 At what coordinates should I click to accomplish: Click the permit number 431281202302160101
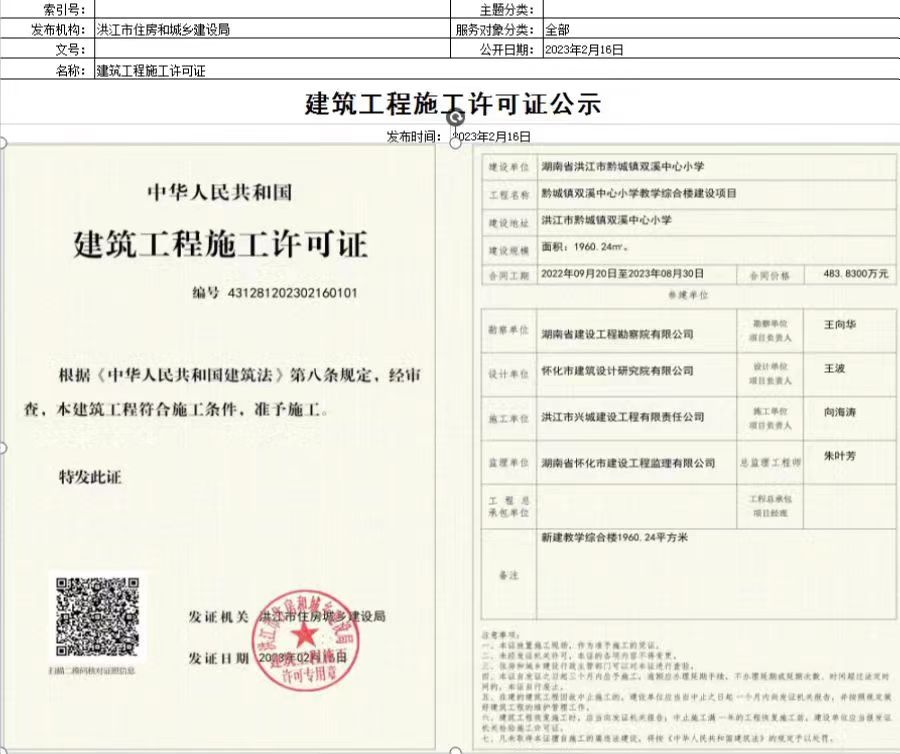pyautogui.click(x=293, y=293)
